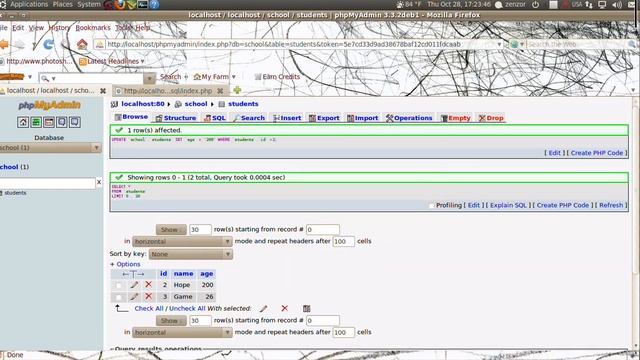Clear sidebar table filter with X
The image size is (640, 360).
pos(99,182)
